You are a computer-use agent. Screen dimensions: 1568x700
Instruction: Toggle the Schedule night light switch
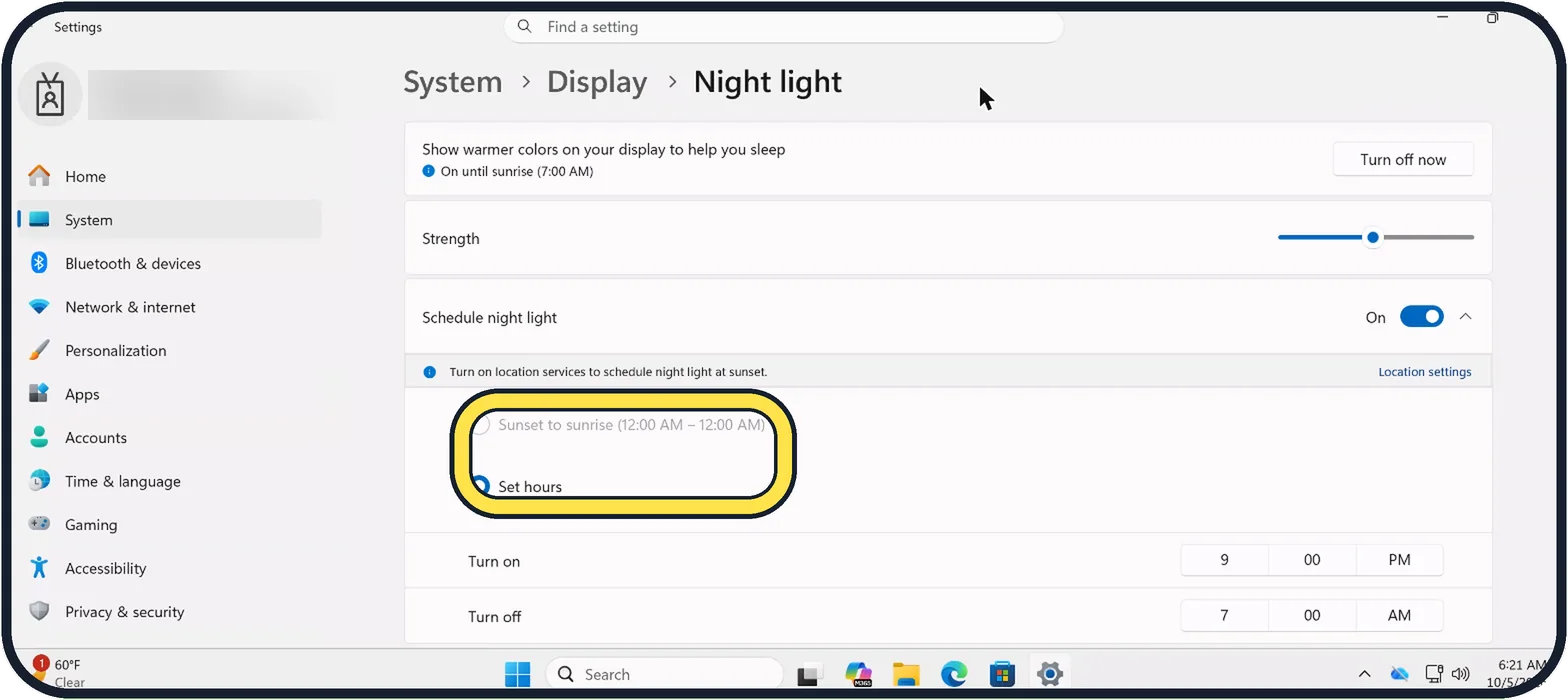[1422, 317]
